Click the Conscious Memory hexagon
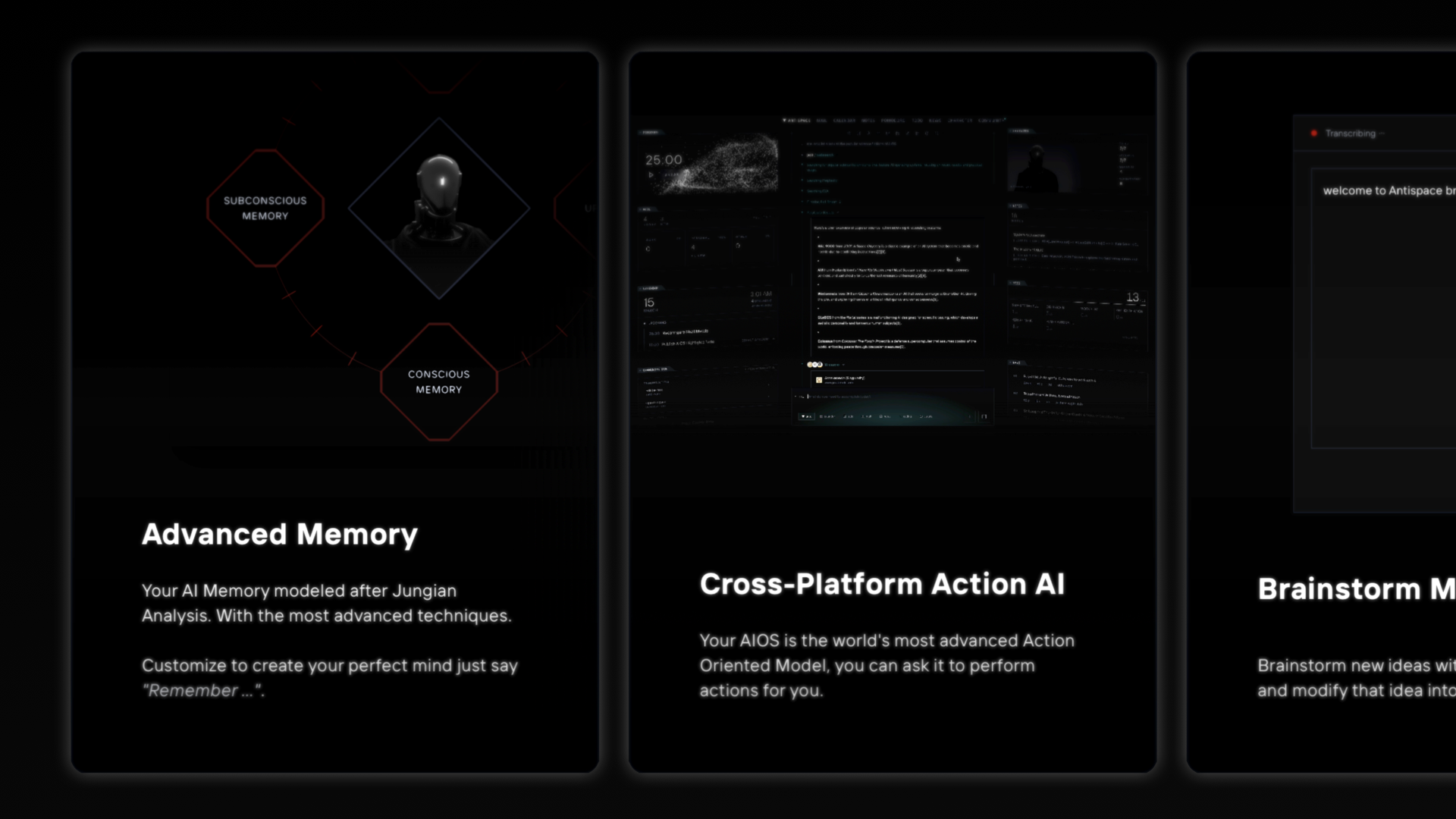Screen dimensions: 1456x819 [438, 381]
